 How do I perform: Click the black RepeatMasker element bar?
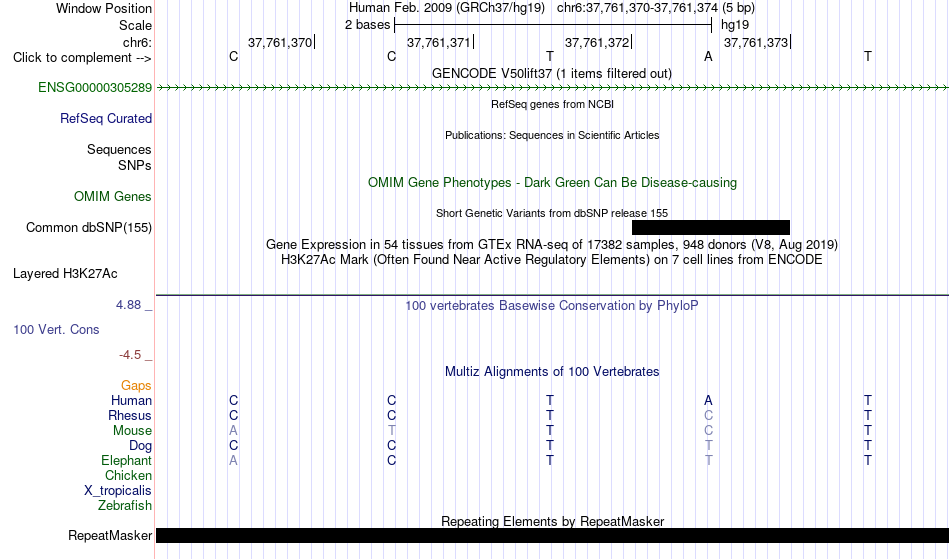[x=553, y=535]
